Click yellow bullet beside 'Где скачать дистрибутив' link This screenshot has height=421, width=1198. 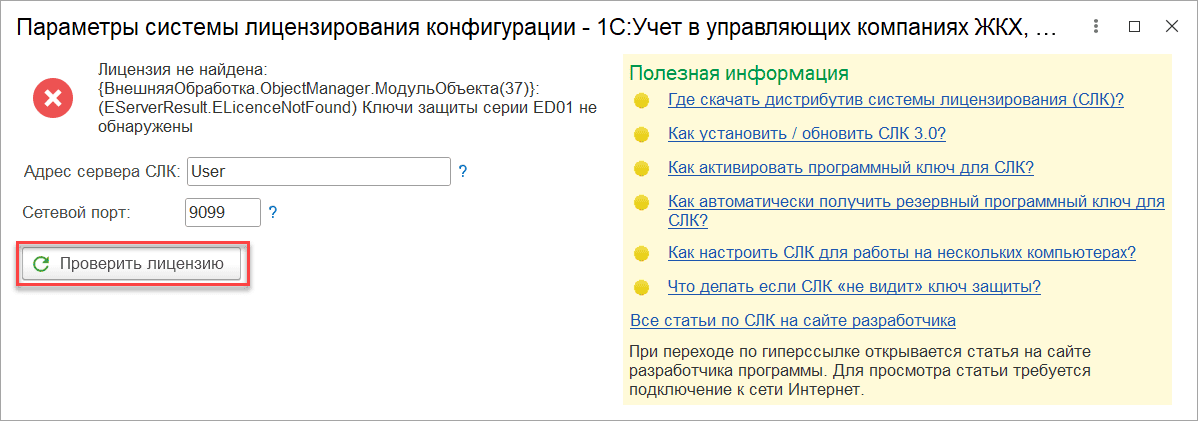click(641, 100)
